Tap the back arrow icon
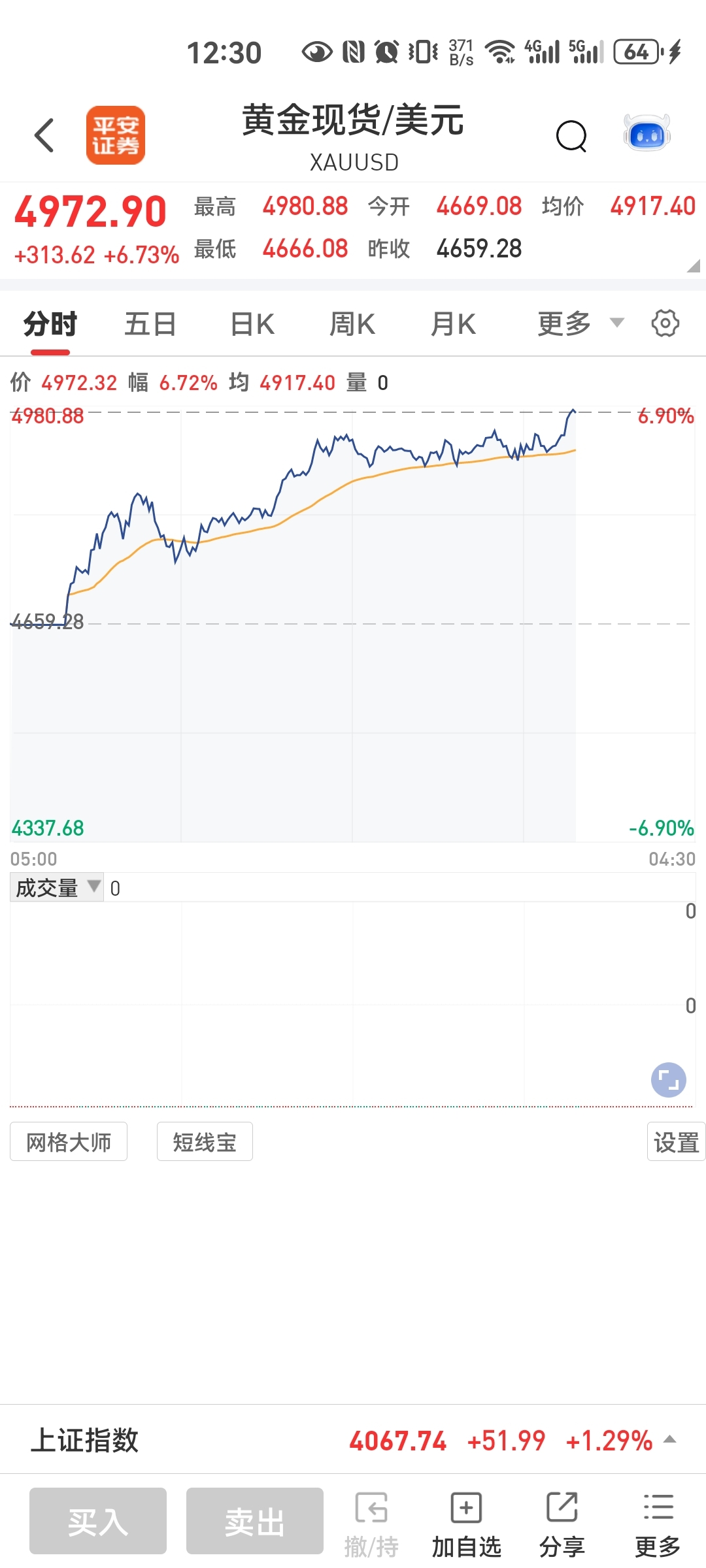 [x=44, y=135]
